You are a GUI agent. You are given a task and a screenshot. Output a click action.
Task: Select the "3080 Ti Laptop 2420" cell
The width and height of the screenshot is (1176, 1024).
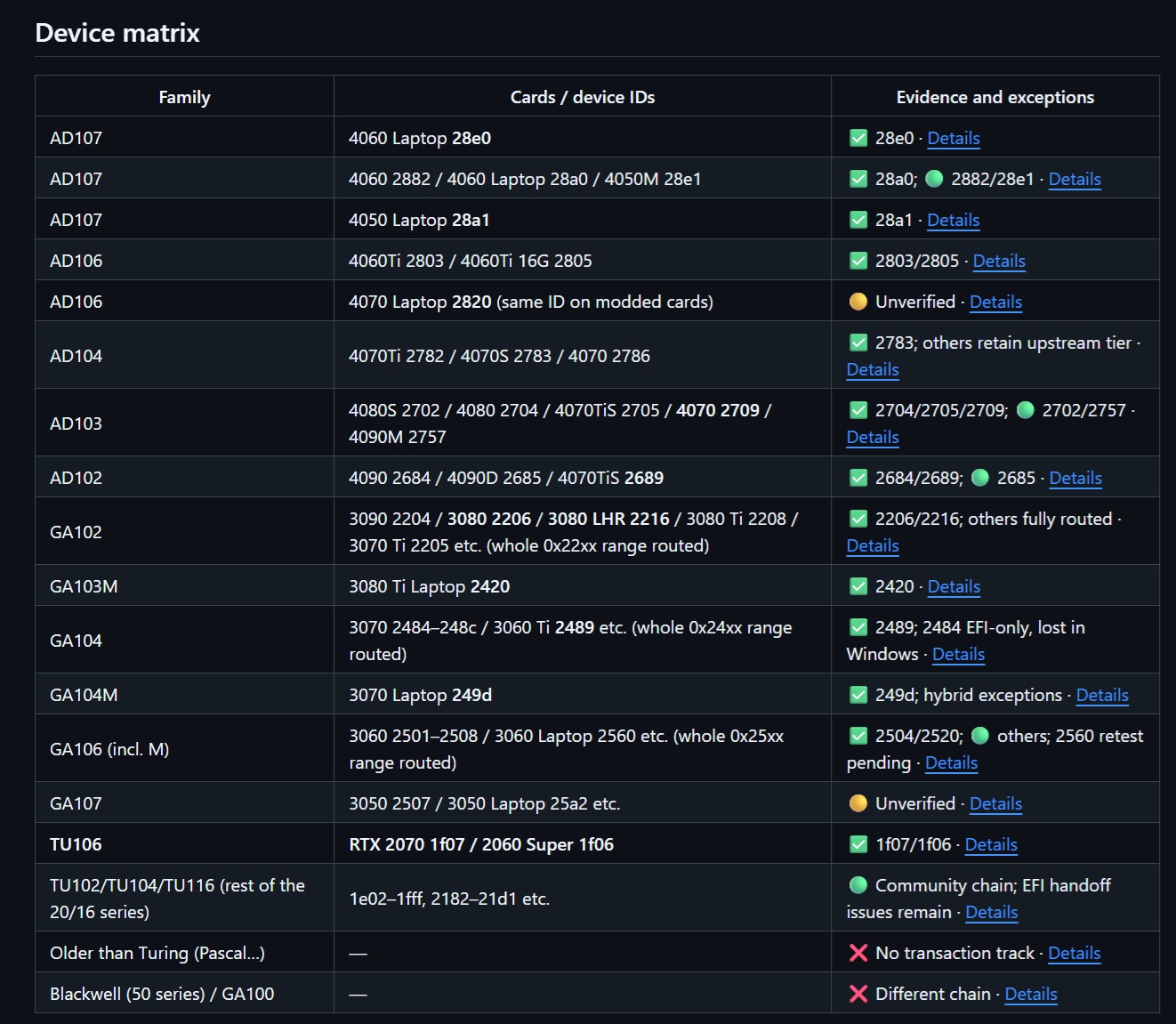583,586
